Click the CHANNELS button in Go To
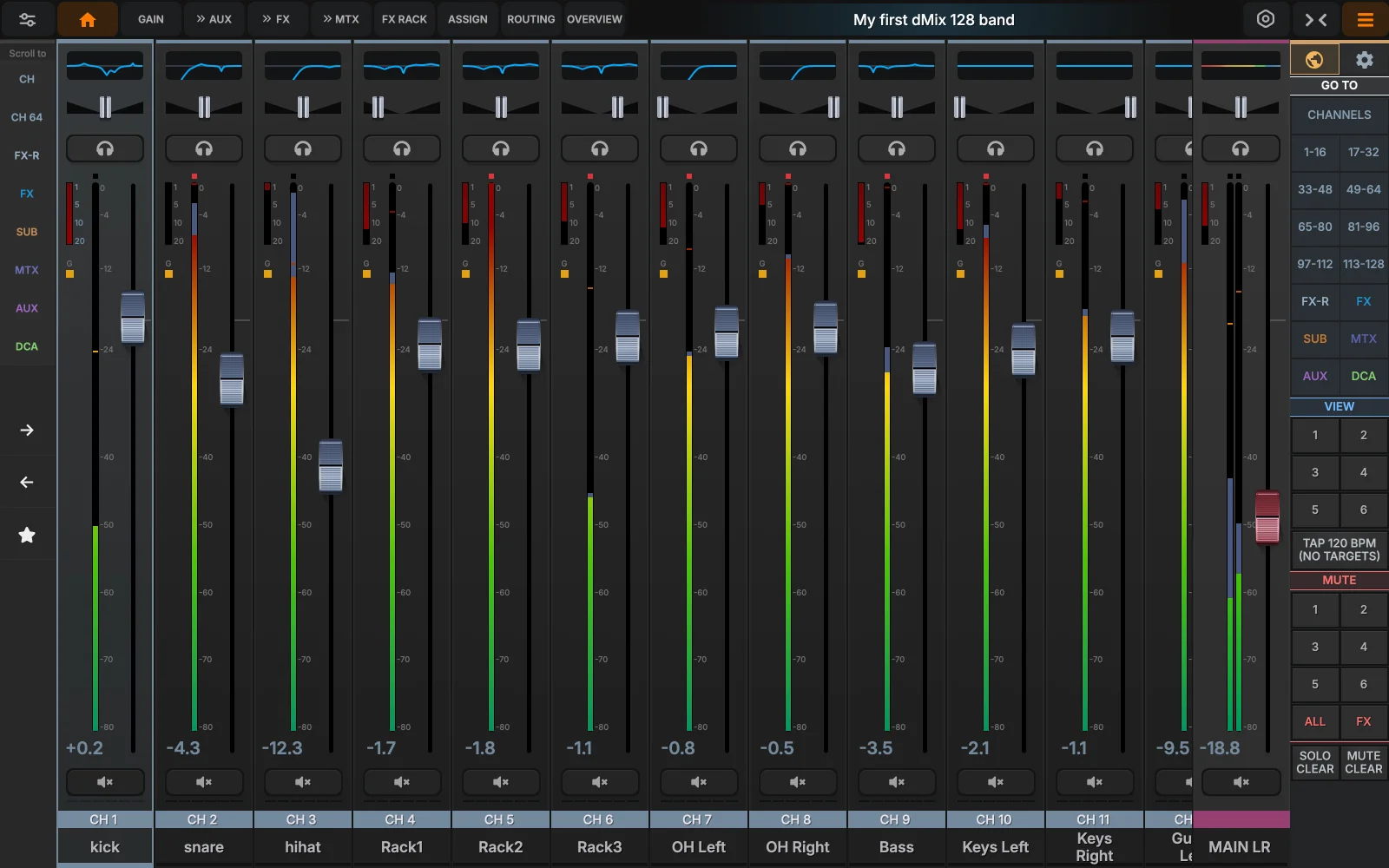The image size is (1389, 868). point(1340,115)
